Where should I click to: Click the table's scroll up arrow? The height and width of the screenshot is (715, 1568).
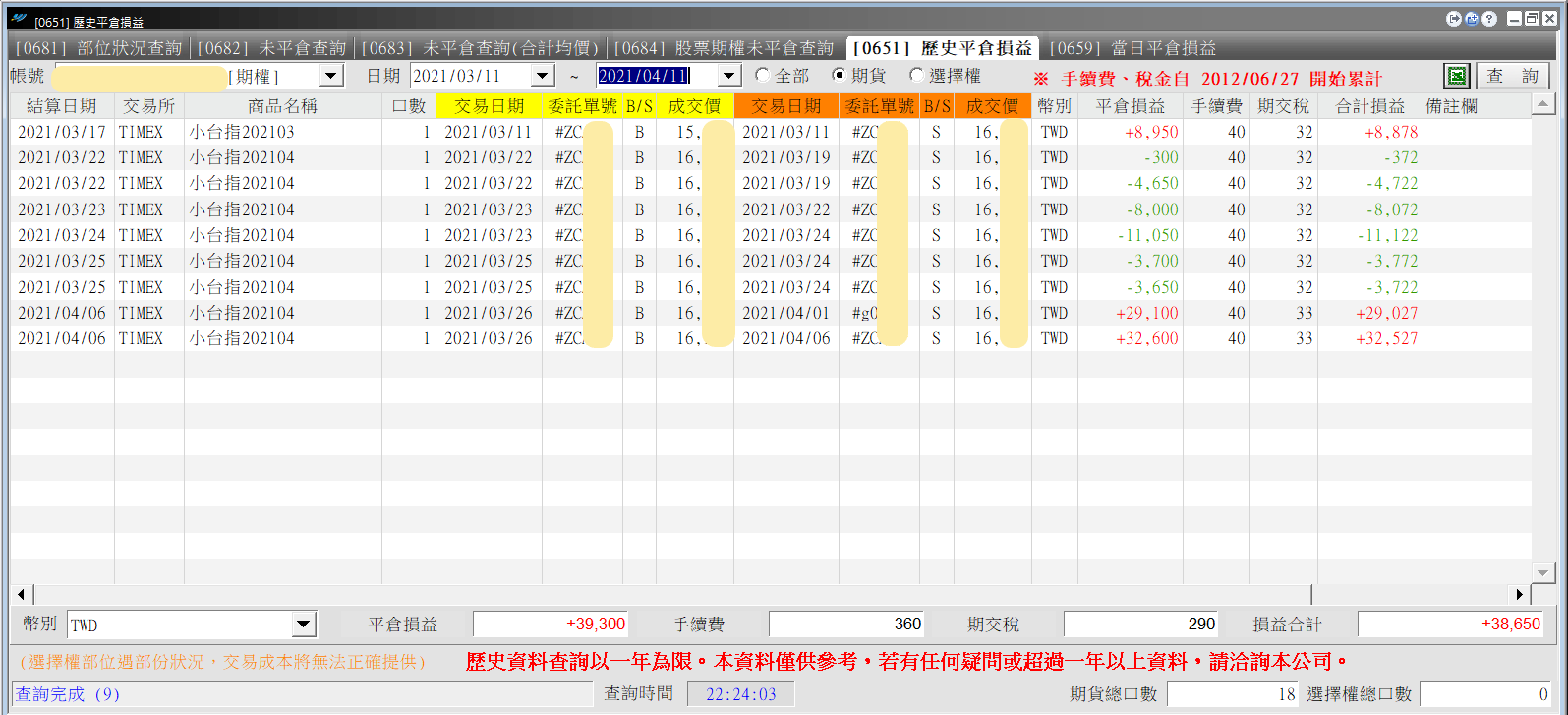1542,104
